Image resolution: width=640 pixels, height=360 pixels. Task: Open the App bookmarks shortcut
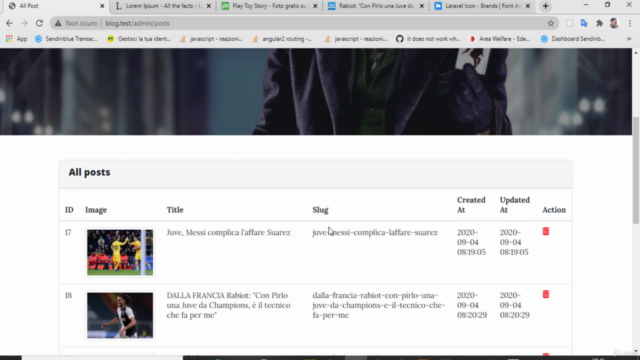click(x=16, y=39)
